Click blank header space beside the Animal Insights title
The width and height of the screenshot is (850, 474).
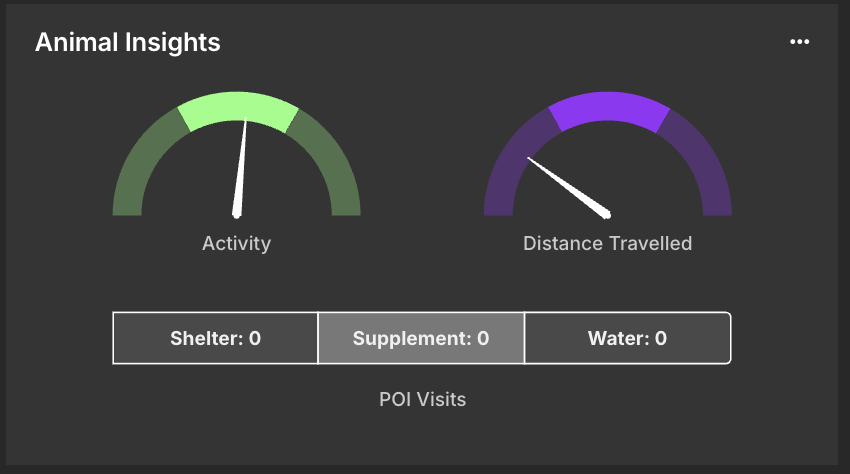500,42
